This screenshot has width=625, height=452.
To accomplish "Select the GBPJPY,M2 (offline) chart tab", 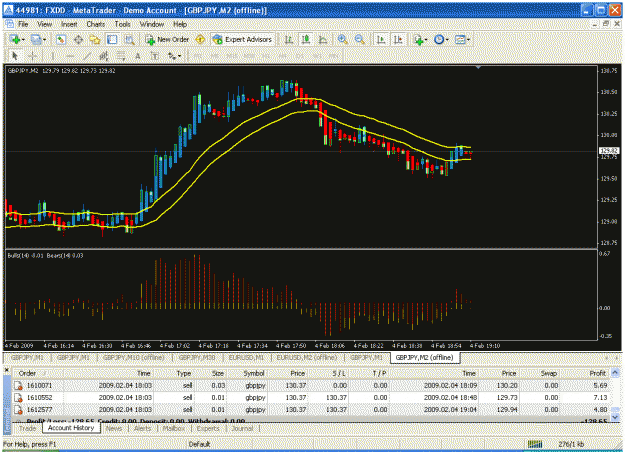I will tap(425, 358).
